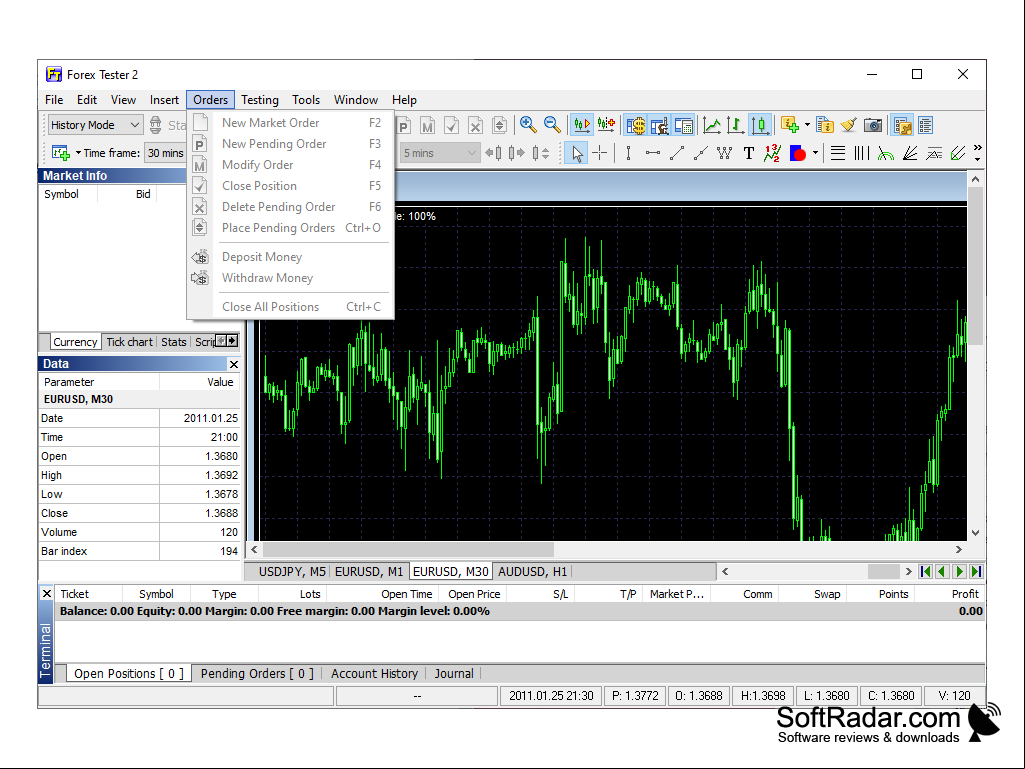Toggle the panel icon with calculator
The height and width of the screenshot is (769, 1025).
point(684,125)
